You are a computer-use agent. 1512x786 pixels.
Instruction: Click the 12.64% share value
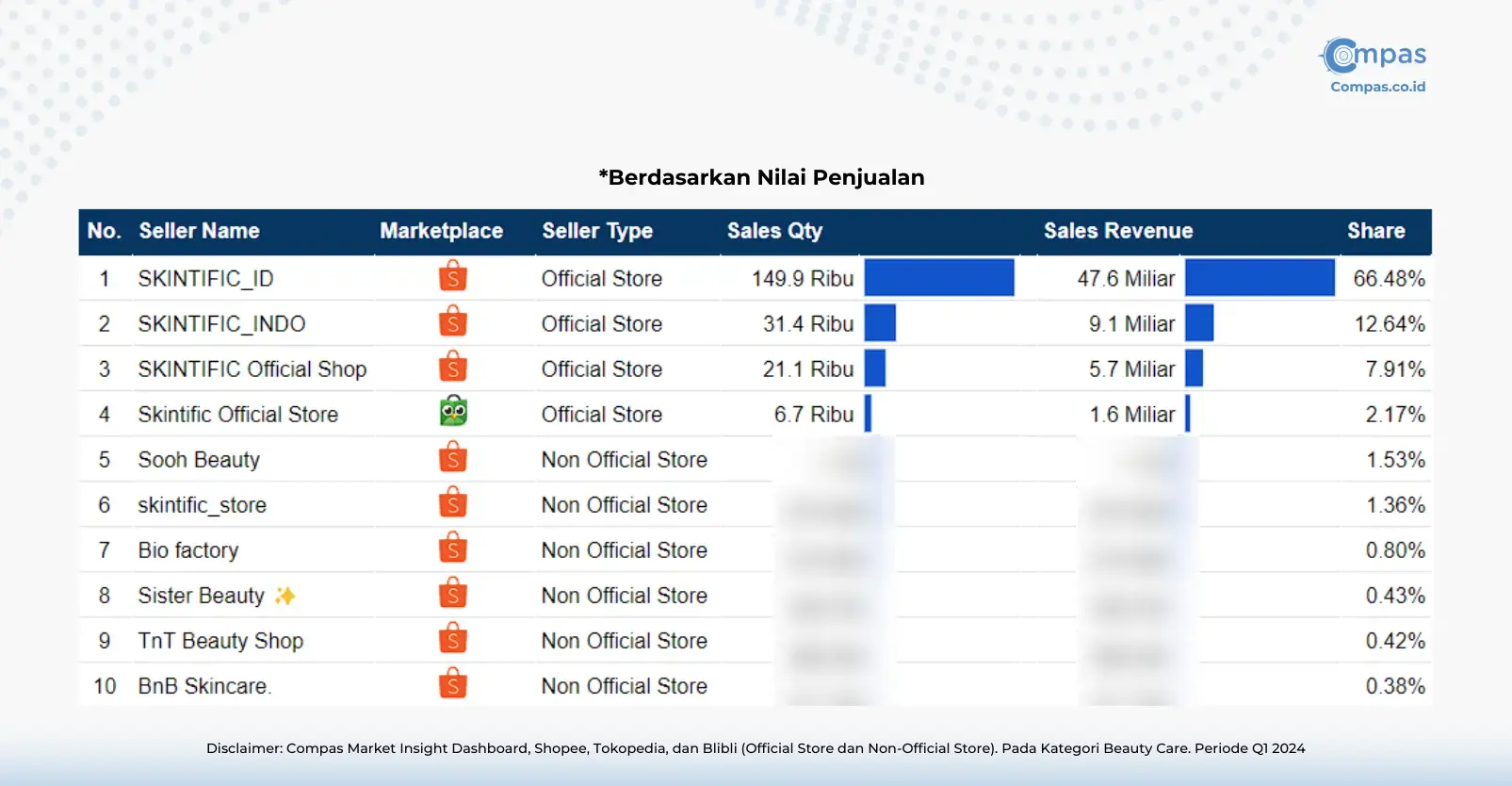tap(1390, 324)
